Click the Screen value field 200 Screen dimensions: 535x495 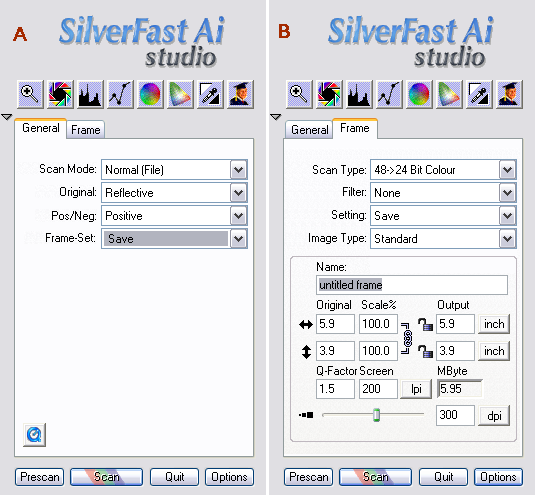click(378, 389)
